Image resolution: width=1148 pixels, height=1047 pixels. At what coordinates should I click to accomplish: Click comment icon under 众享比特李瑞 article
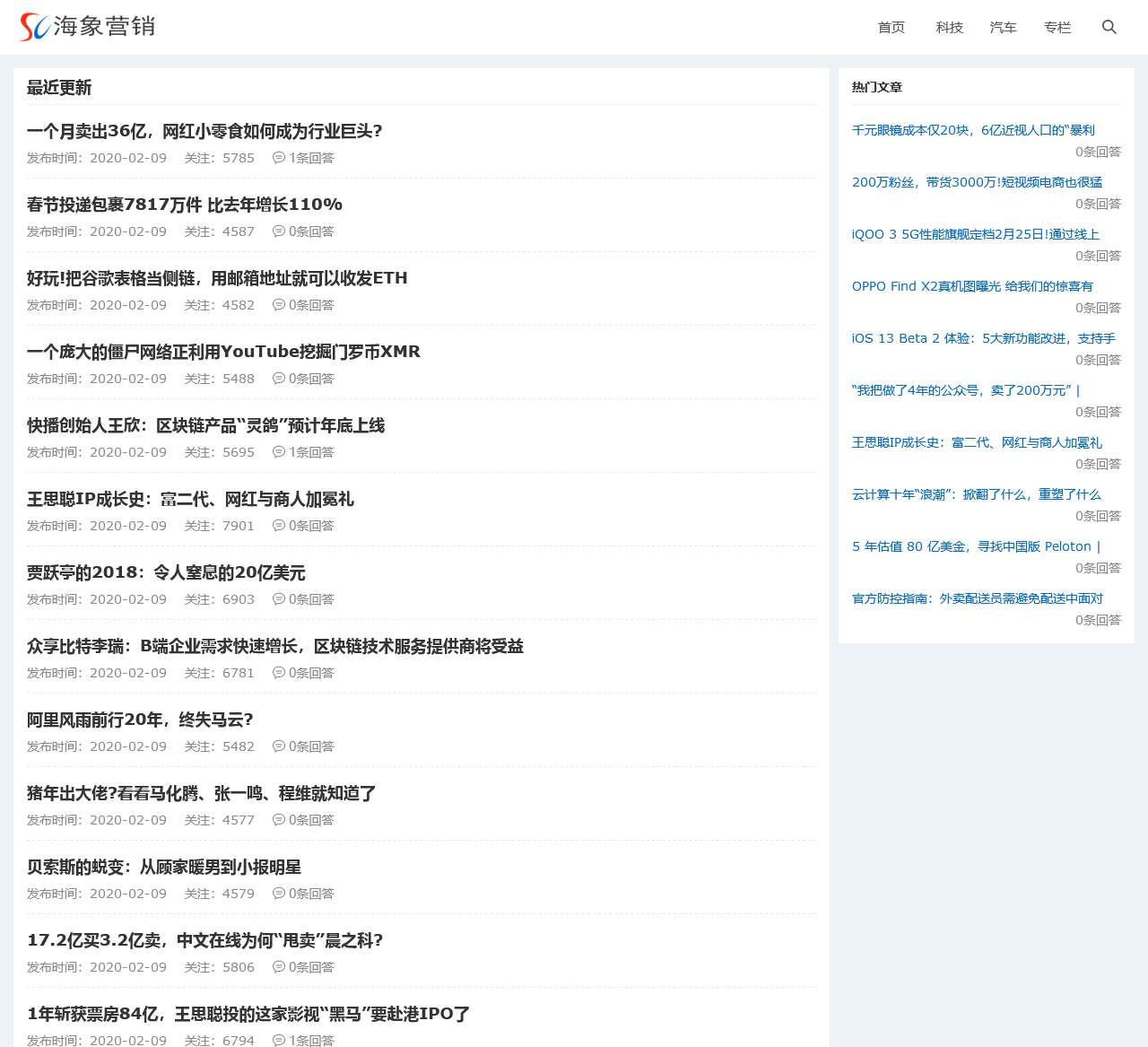279,673
